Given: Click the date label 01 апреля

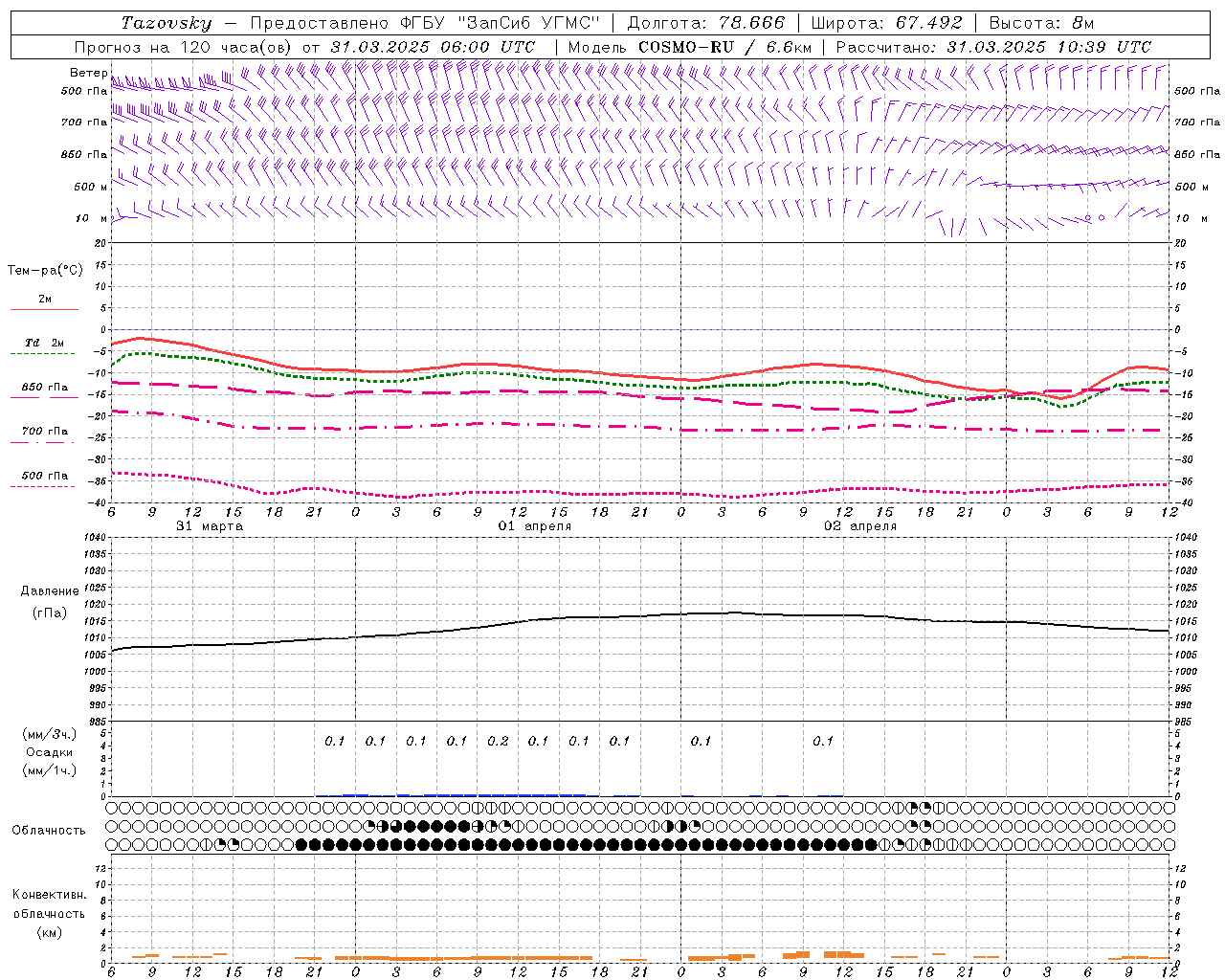Looking at the screenshot, I should 535,526.
